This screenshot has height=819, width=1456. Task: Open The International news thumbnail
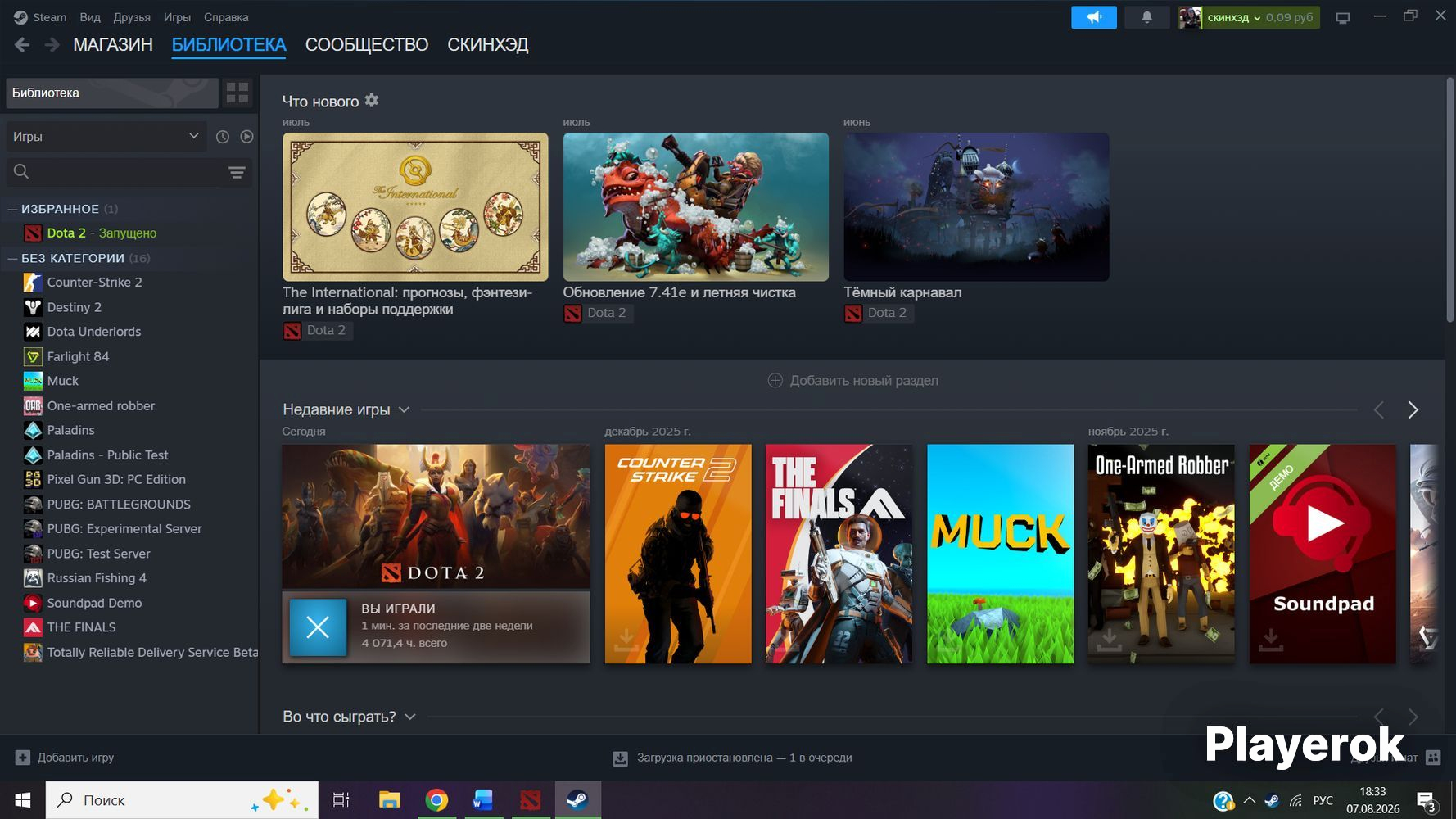[415, 207]
